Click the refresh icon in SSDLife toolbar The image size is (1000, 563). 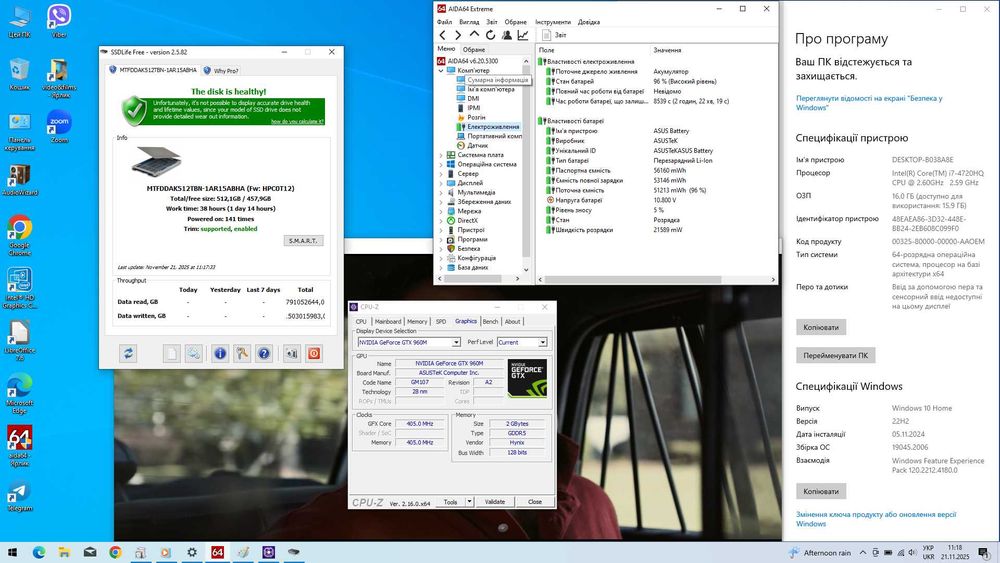[128, 353]
